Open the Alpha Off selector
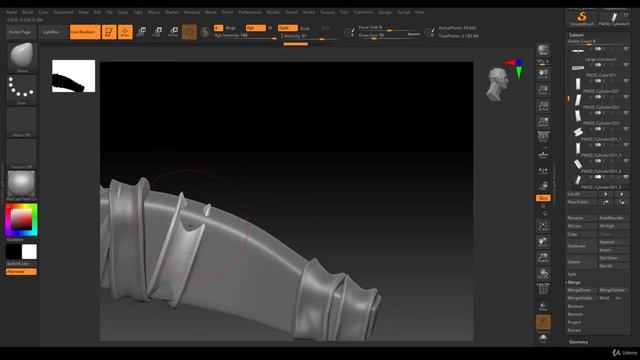The height and width of the screenshot is (360, 640). tap(22, 122)
